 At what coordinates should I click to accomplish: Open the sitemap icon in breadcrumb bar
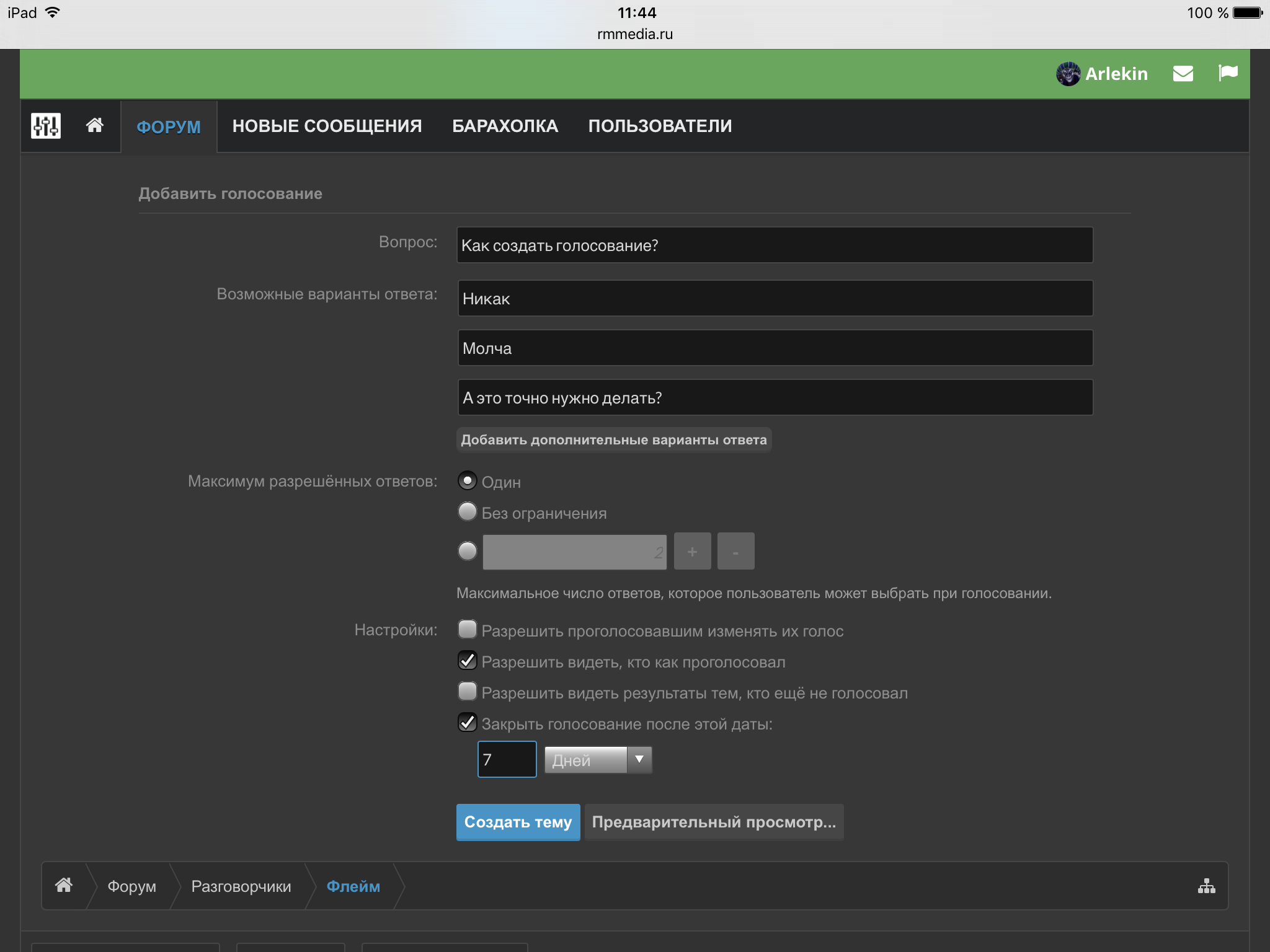(x=1206, y=886)
